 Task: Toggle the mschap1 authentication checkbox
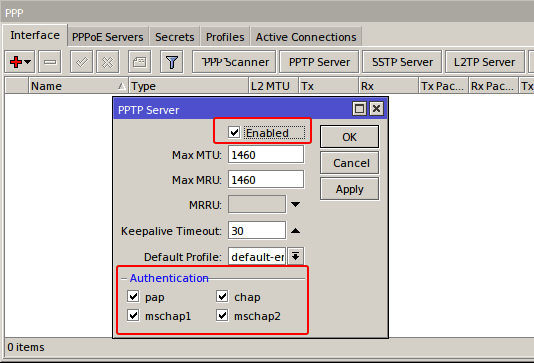[x=133, y=316]
